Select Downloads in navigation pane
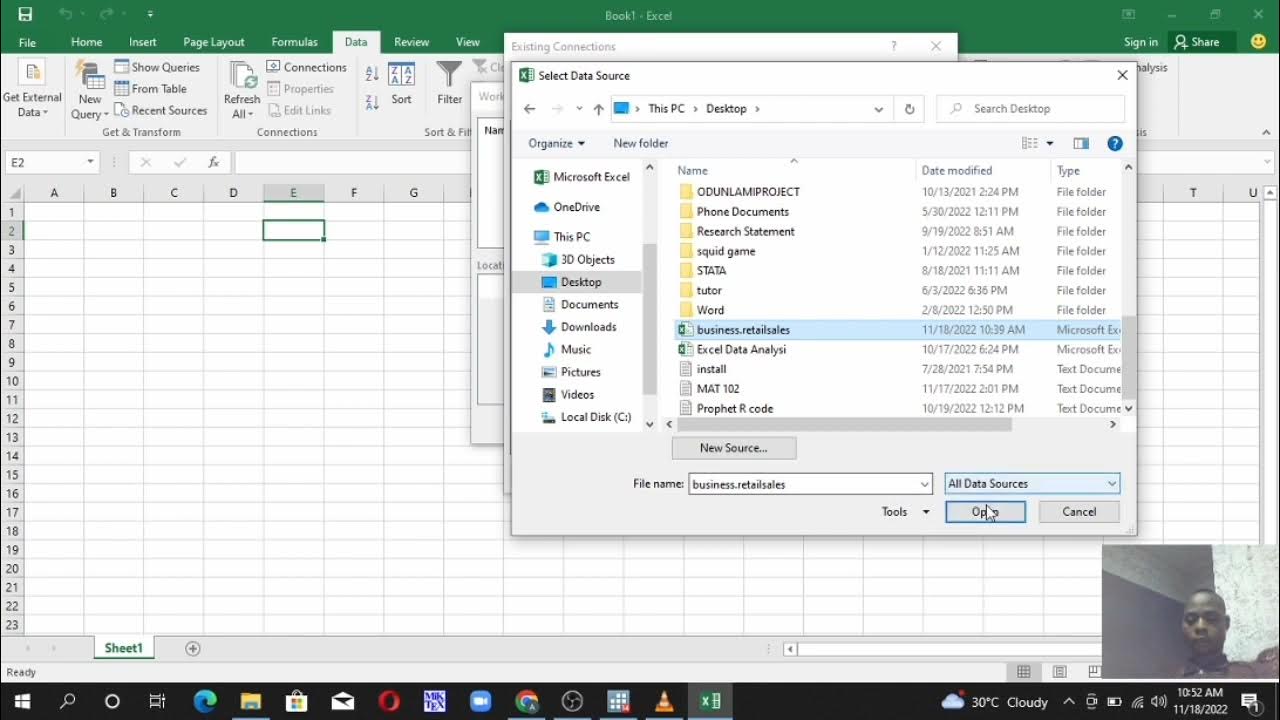 [x=579, y=327]
